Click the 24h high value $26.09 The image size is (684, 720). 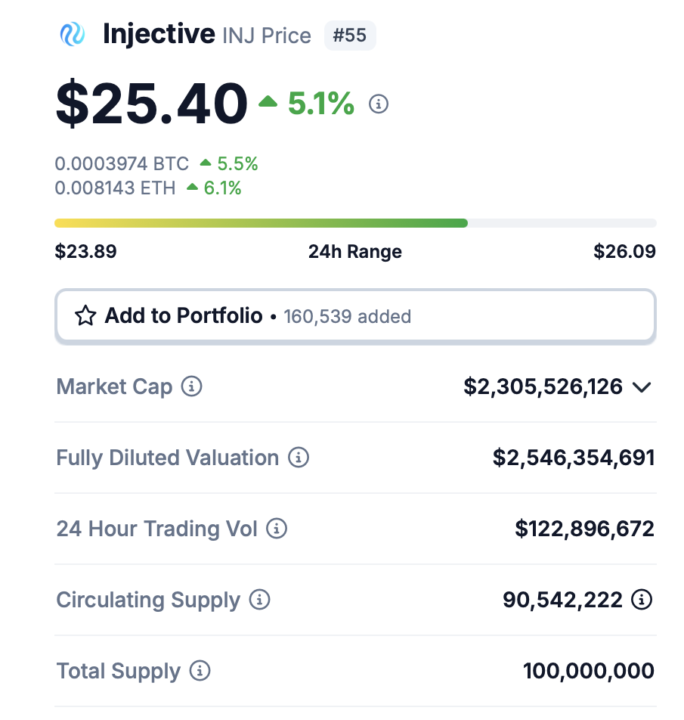click(624, 251)
